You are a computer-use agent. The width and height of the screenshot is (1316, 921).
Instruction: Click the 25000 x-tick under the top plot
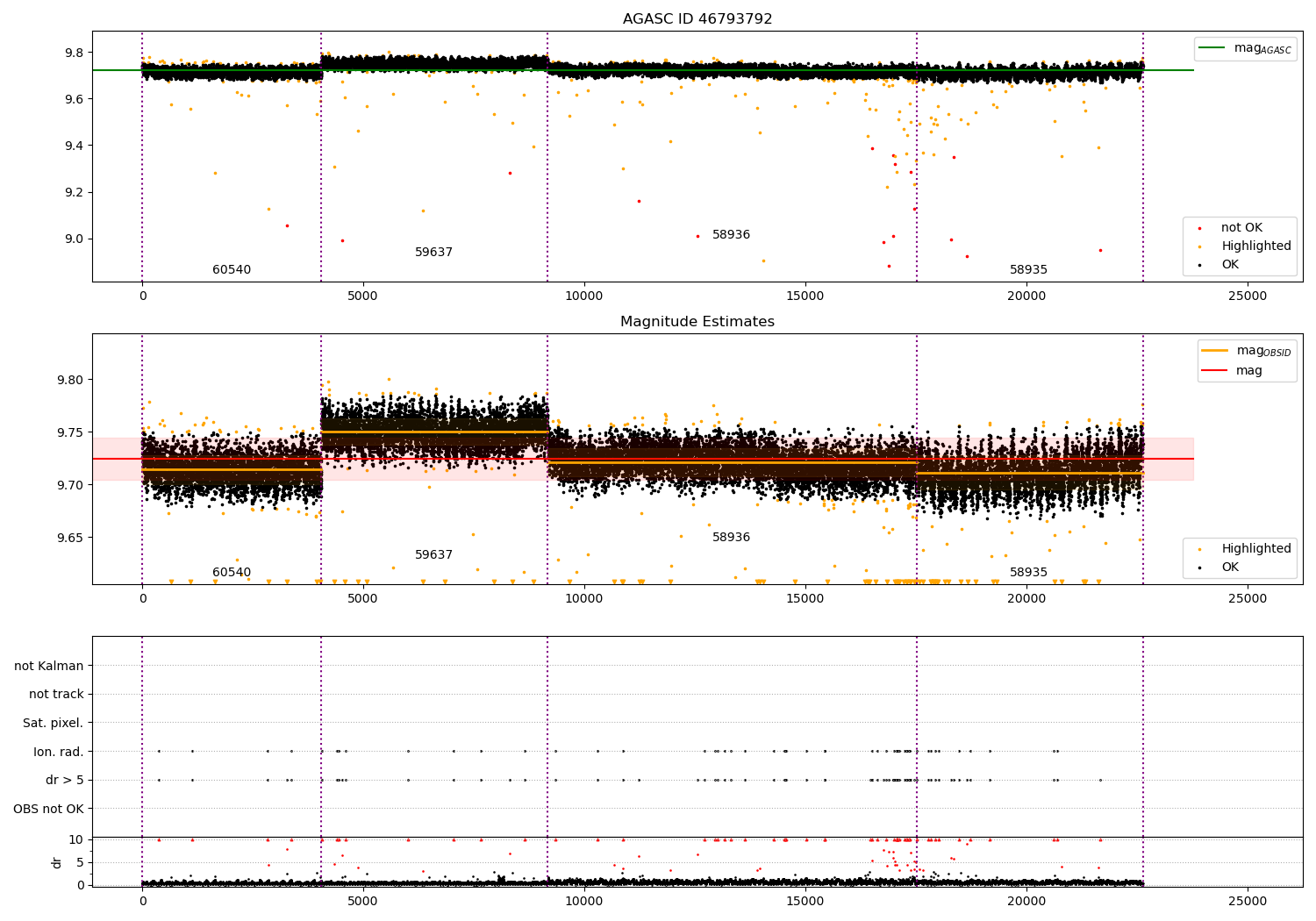click(x=1248, y=296)
